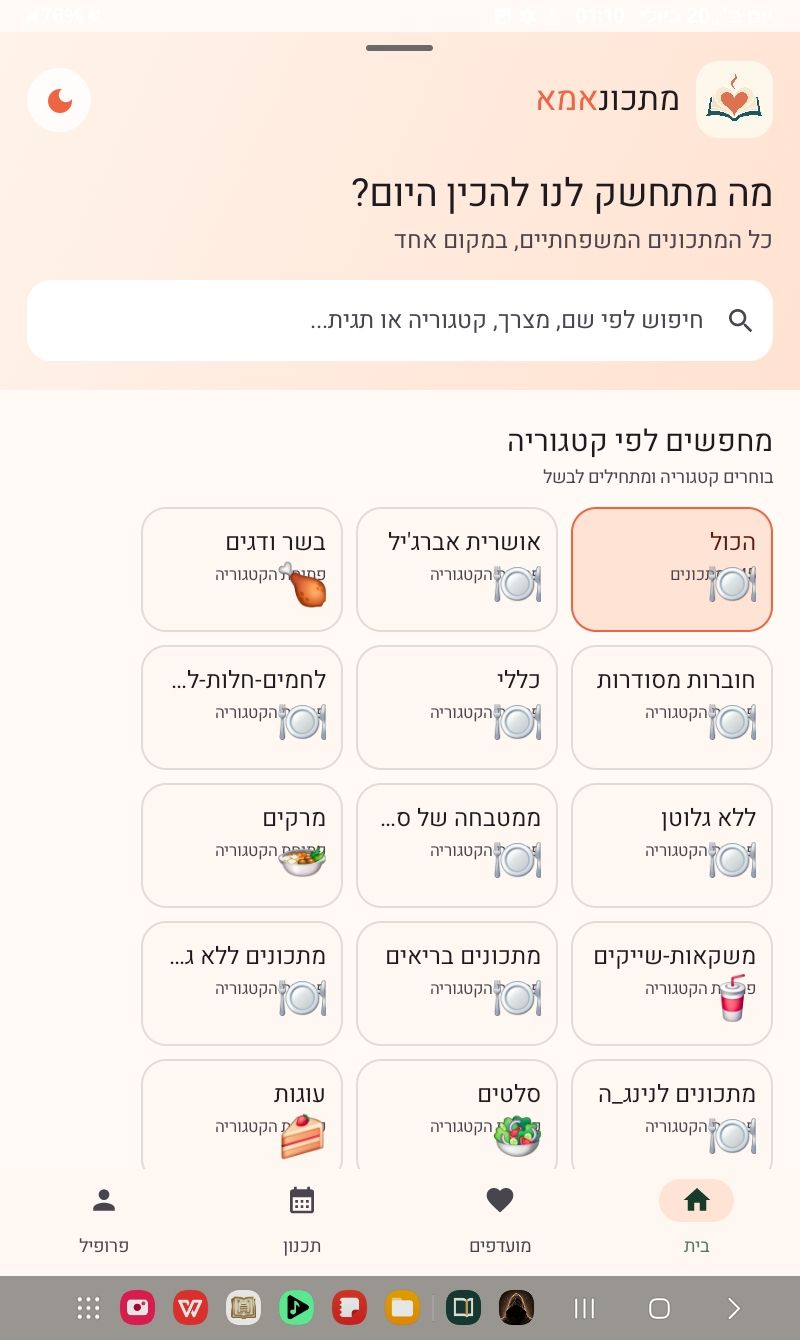Screen dimensions: 800x1340
Task: Tap the recipe book heart logo
Action: (734, 100)
